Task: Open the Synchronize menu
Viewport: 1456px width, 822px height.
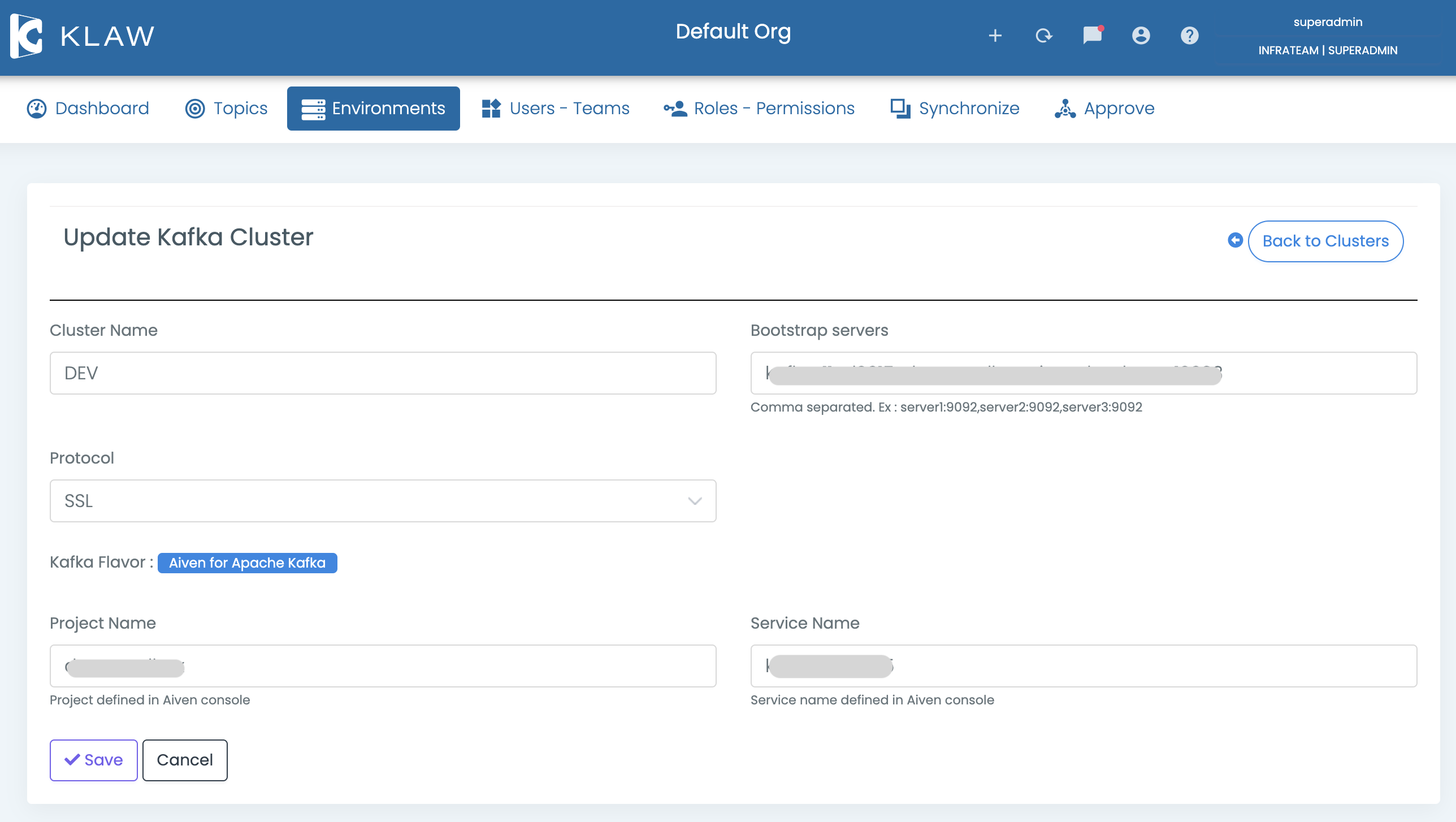Action: [955, 109]
